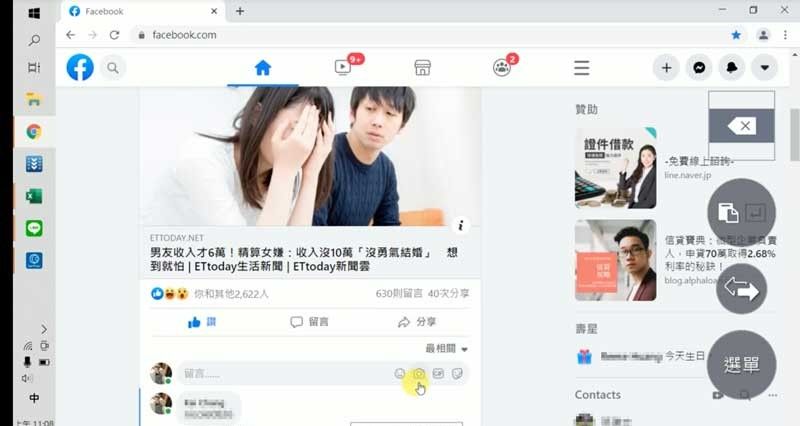Like the post with 讚 button
The image size is (800, 426).
click(x=201, y=322)
